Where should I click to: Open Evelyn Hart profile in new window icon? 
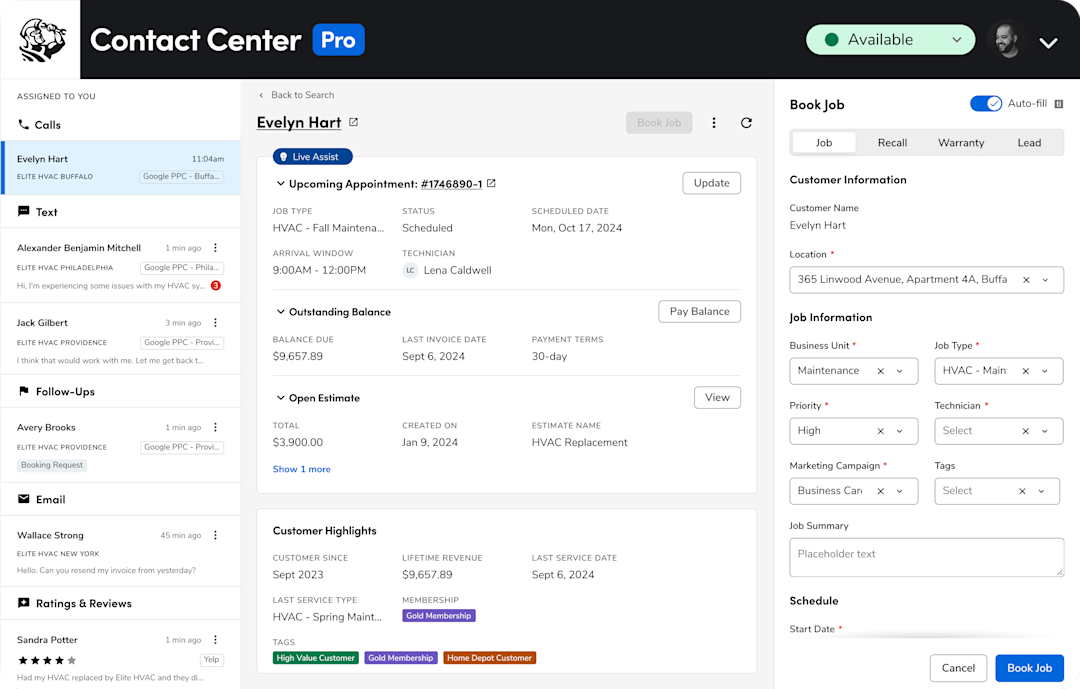pos(353,122)
